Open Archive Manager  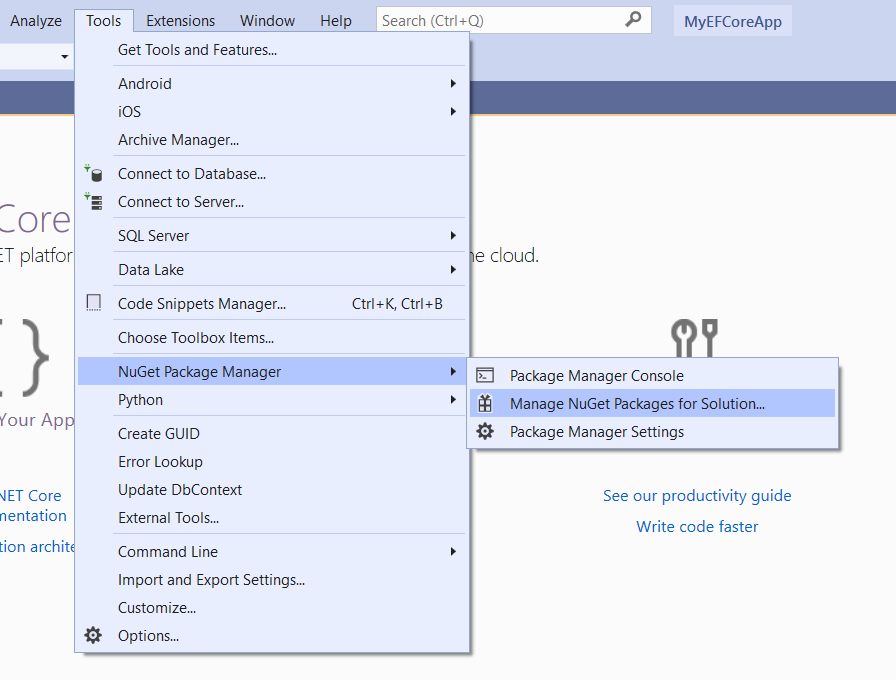pos(272,139)
